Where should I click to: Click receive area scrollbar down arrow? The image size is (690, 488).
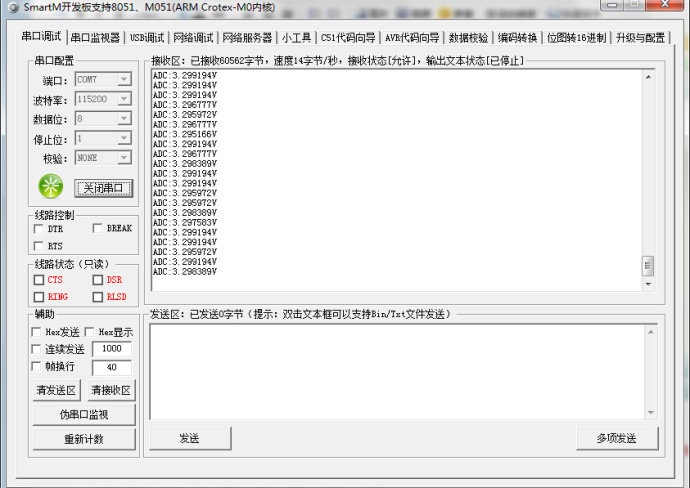click(x=648, y=285)
